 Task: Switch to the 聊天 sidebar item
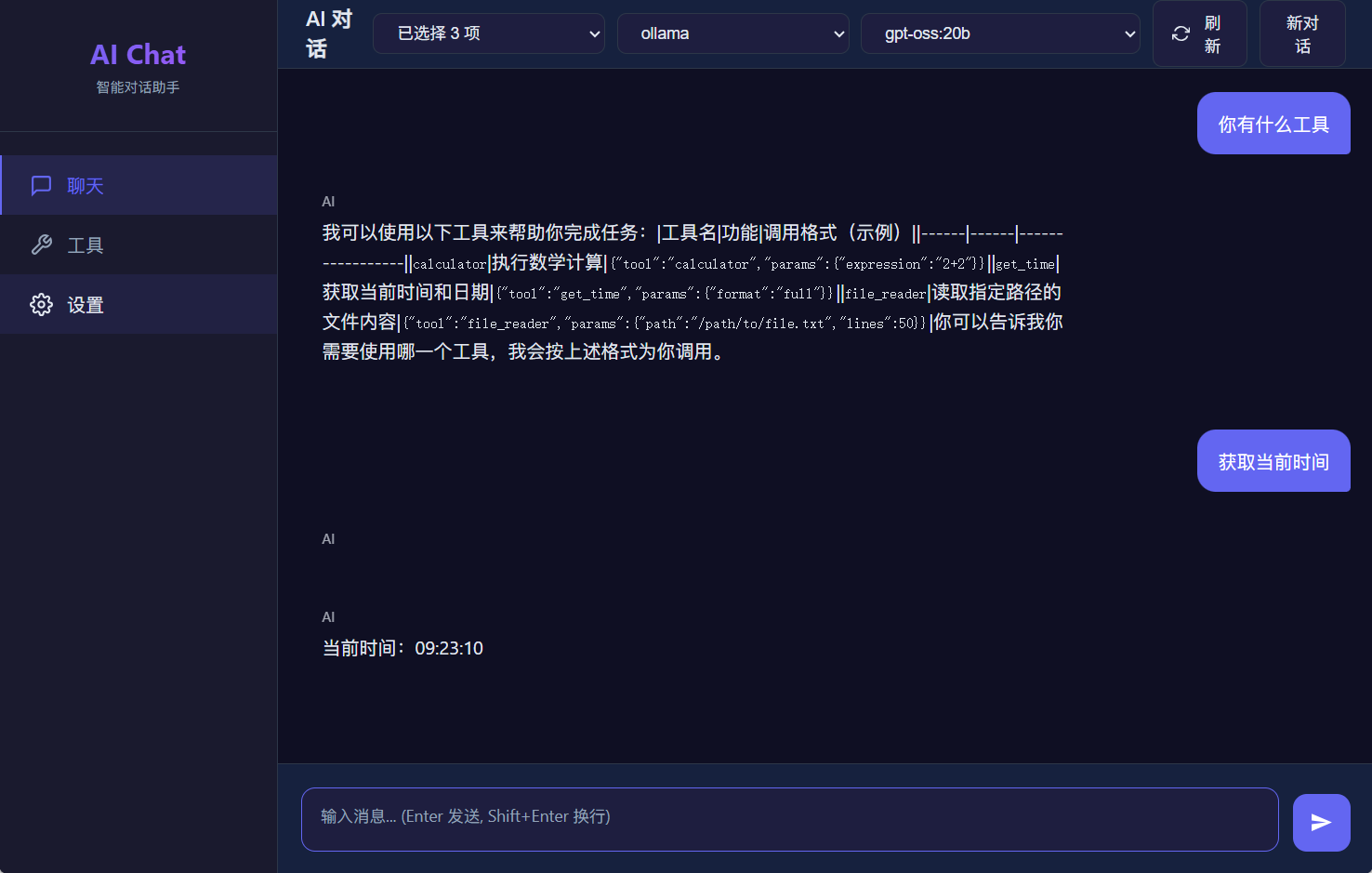coord(86,186)
